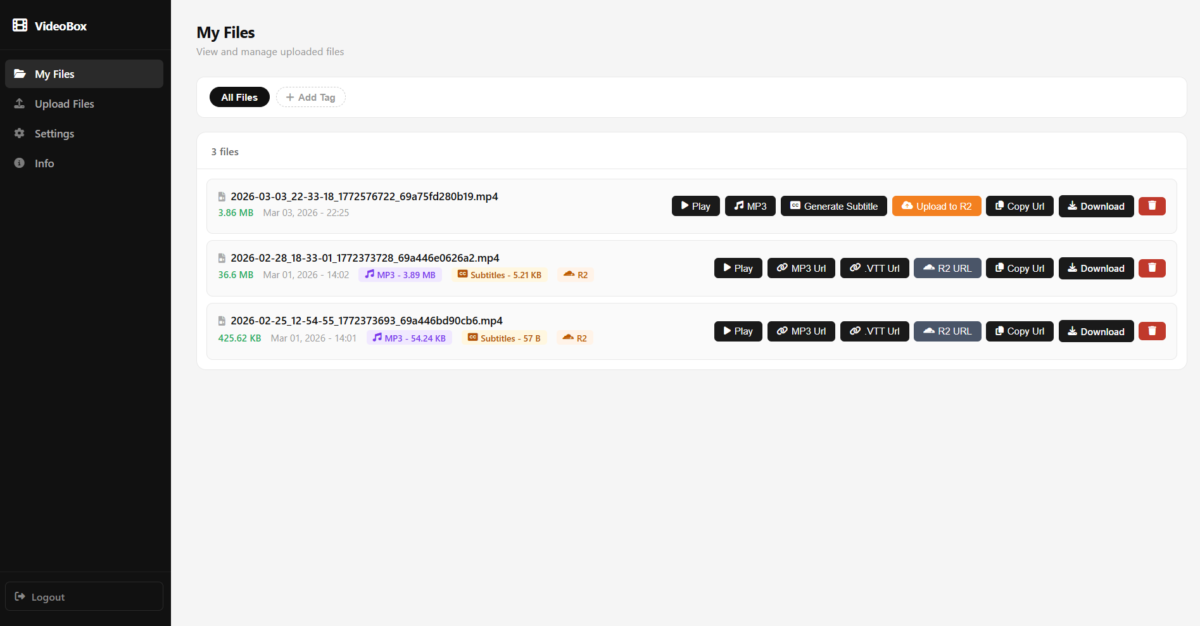Download the 2026-02-25 video file
Image resolution: width=1200 pixels, height=626 pixels.
click(x=1095, y=331)
